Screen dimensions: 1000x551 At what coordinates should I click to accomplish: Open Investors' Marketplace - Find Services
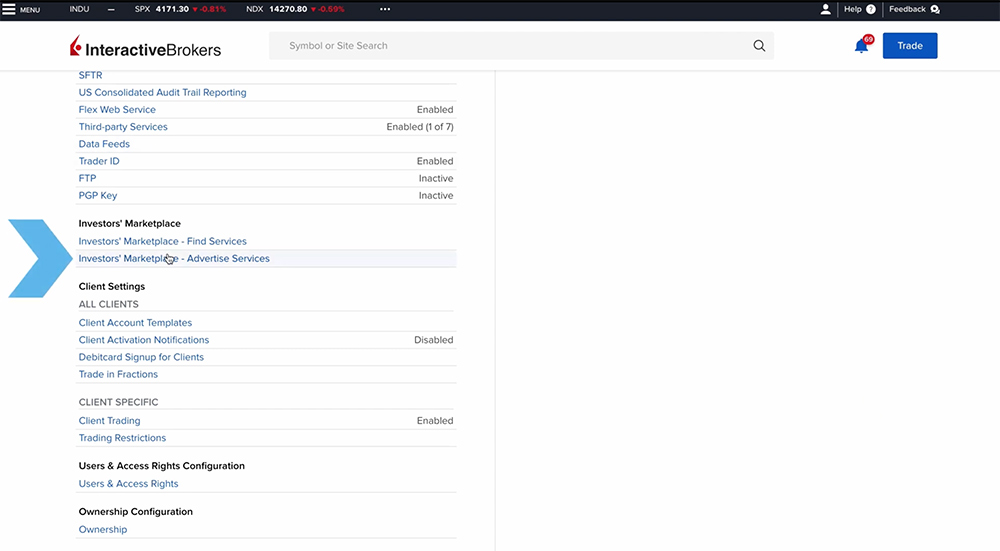(162, 241)
